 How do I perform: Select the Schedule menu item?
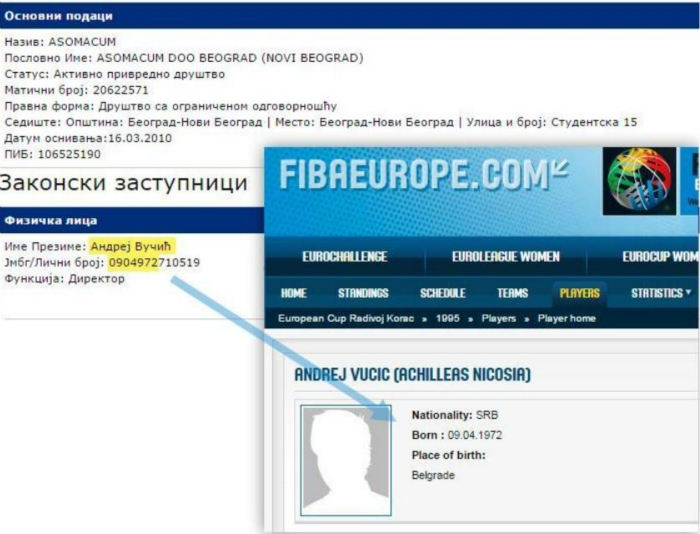pyautogui.click(x=442, y=293)
